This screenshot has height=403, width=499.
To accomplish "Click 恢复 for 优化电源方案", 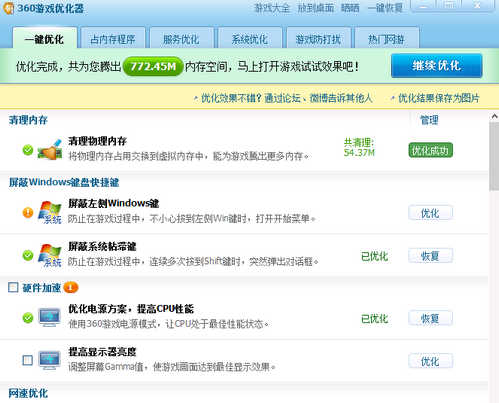I will pos(430,318).
